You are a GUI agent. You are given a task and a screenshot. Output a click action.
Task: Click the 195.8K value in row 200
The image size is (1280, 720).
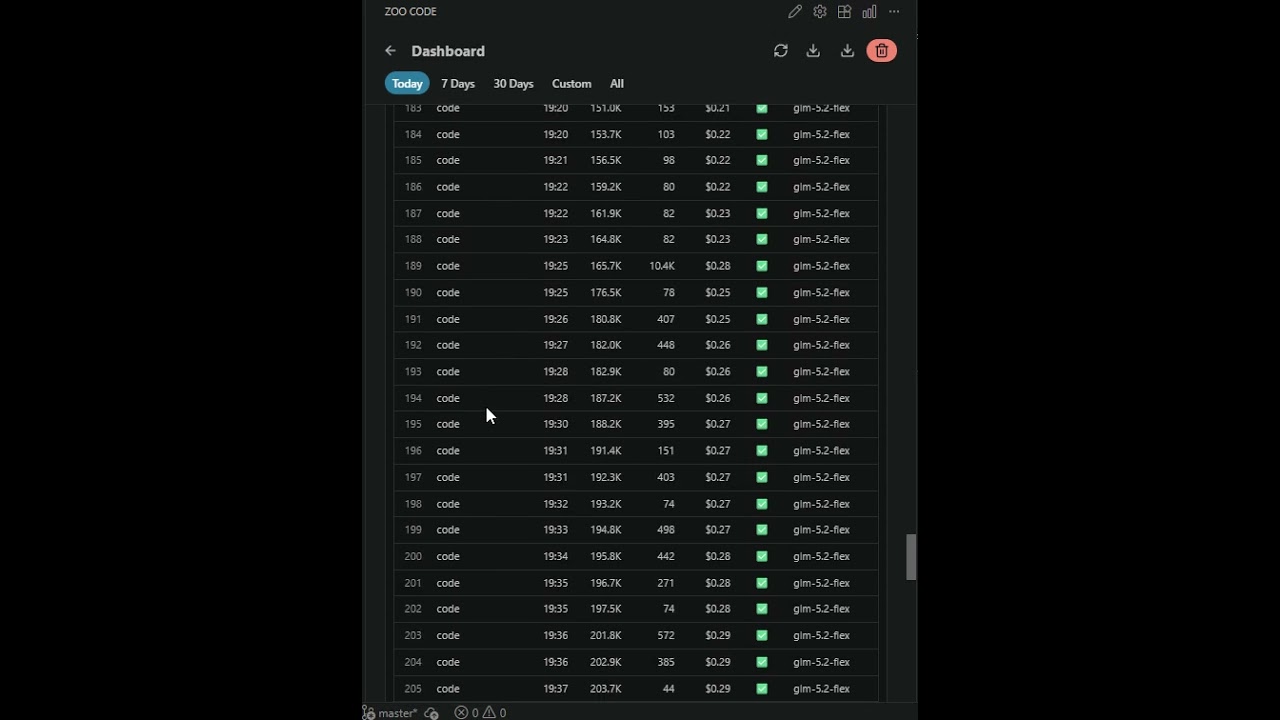tap(606, 556)
